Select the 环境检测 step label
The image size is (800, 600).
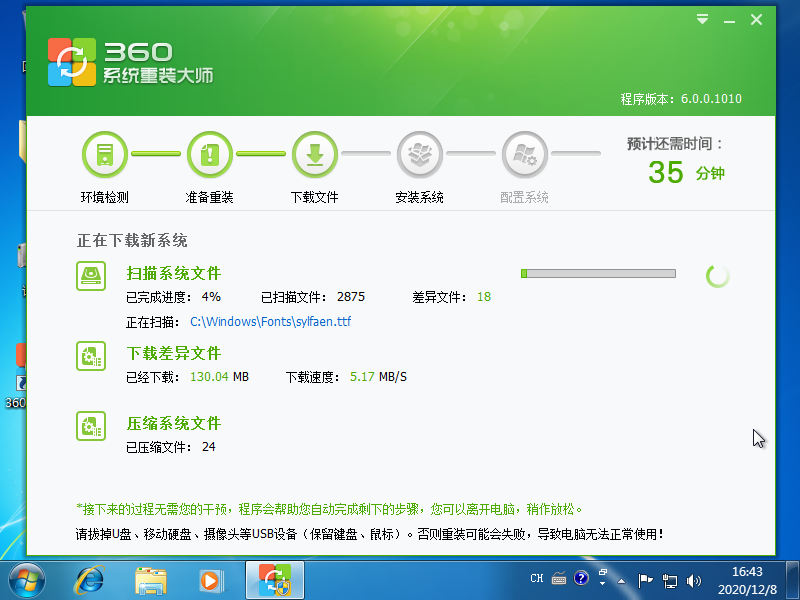105,197
